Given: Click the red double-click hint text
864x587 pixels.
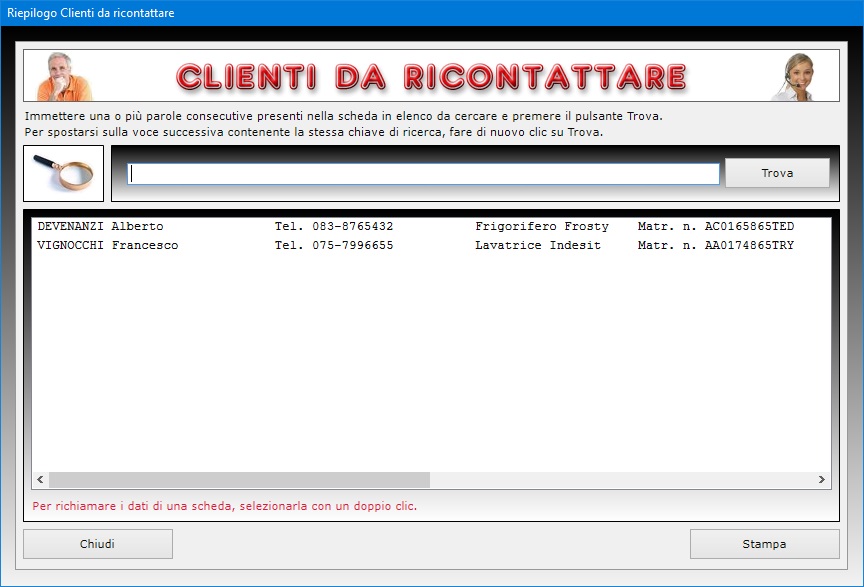Looking at the screenshot, I should 224,506.
